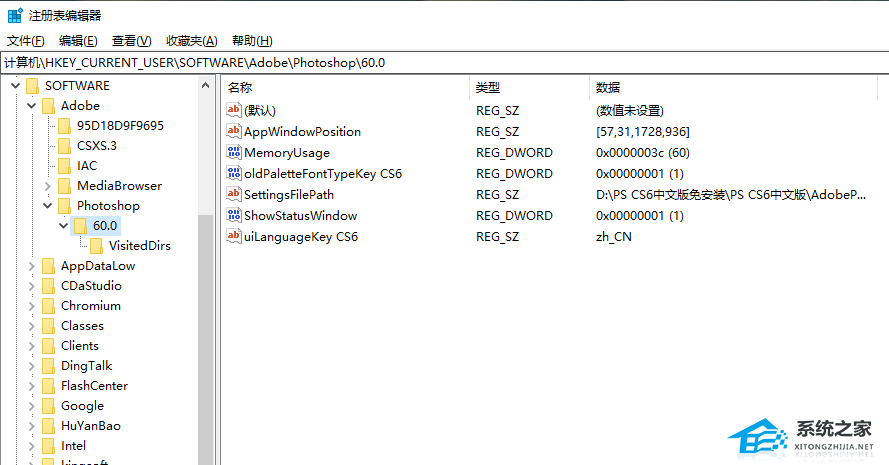The width and height of the screenshot is (889, 465).
Task: Click the ShowStatusWindow DWORD icon
Action: click(x=234, y=215)
